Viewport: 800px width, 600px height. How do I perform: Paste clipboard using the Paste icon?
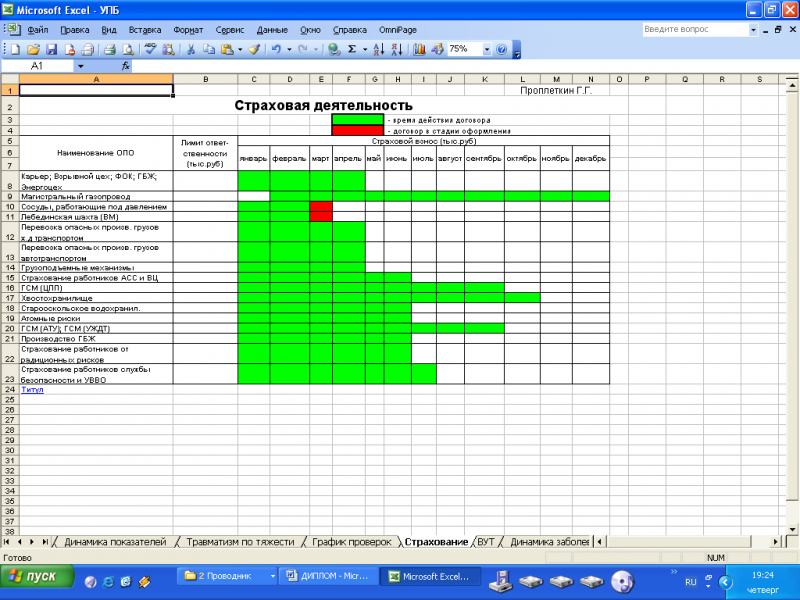(x=227, y=49)
